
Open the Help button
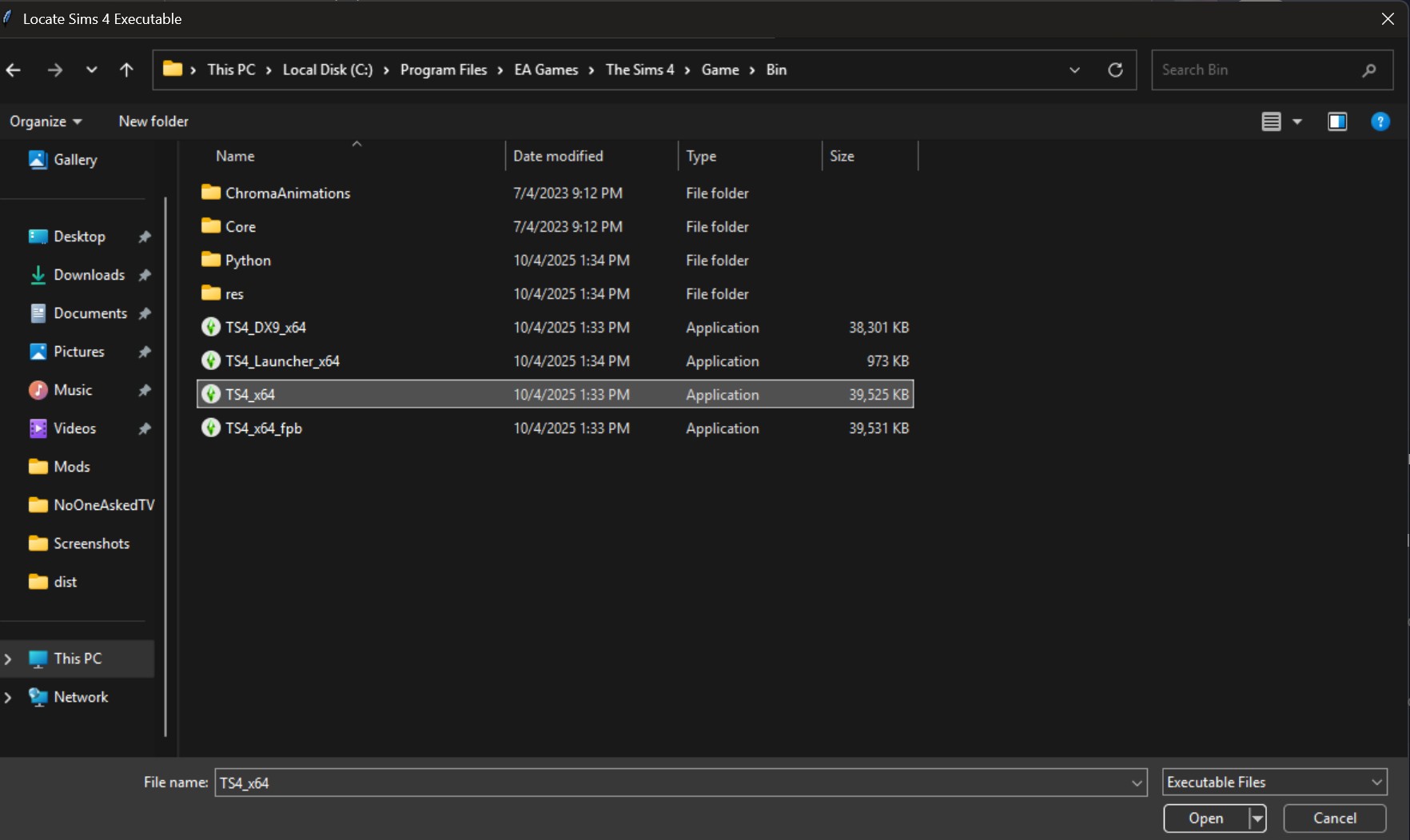pos(1380,121)
